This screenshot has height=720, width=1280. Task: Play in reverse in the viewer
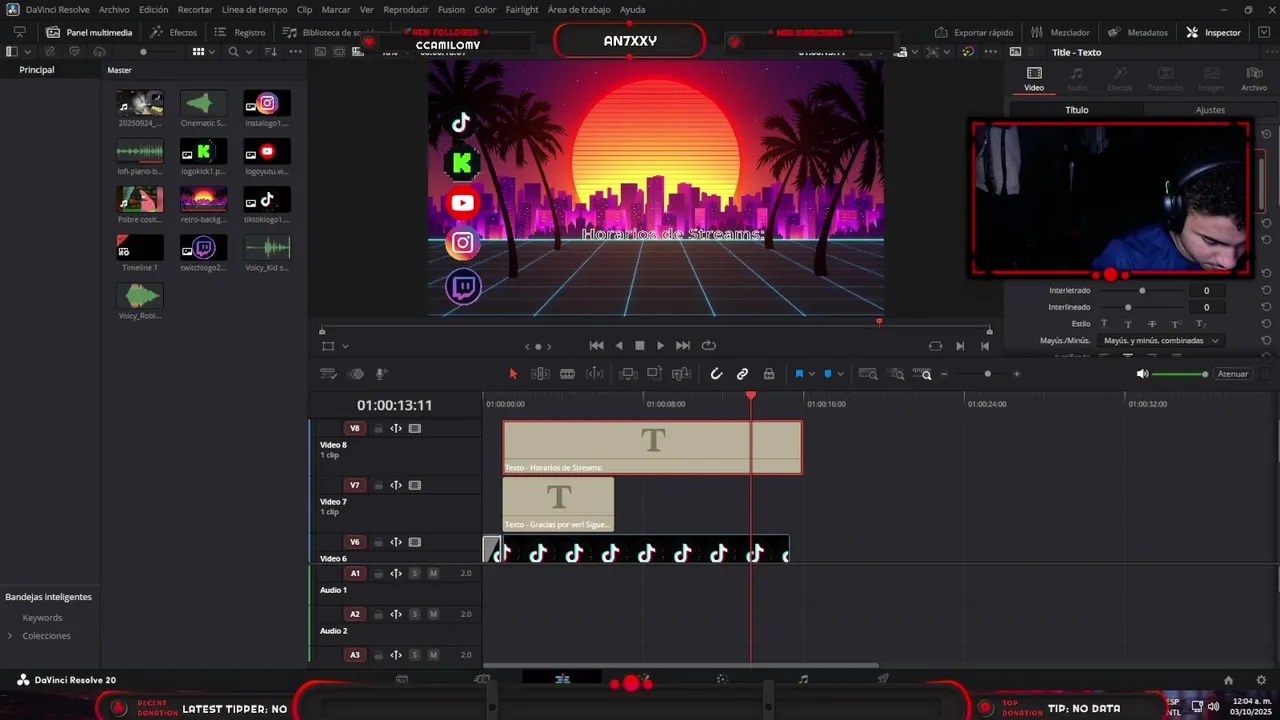[x=618, y=346]
